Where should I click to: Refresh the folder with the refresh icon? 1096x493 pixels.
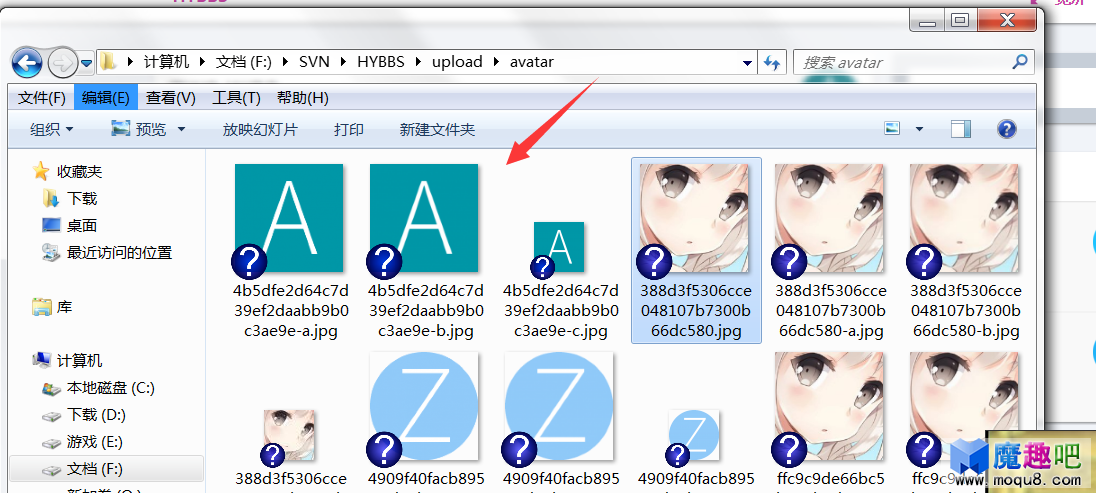tap(772, 62)
